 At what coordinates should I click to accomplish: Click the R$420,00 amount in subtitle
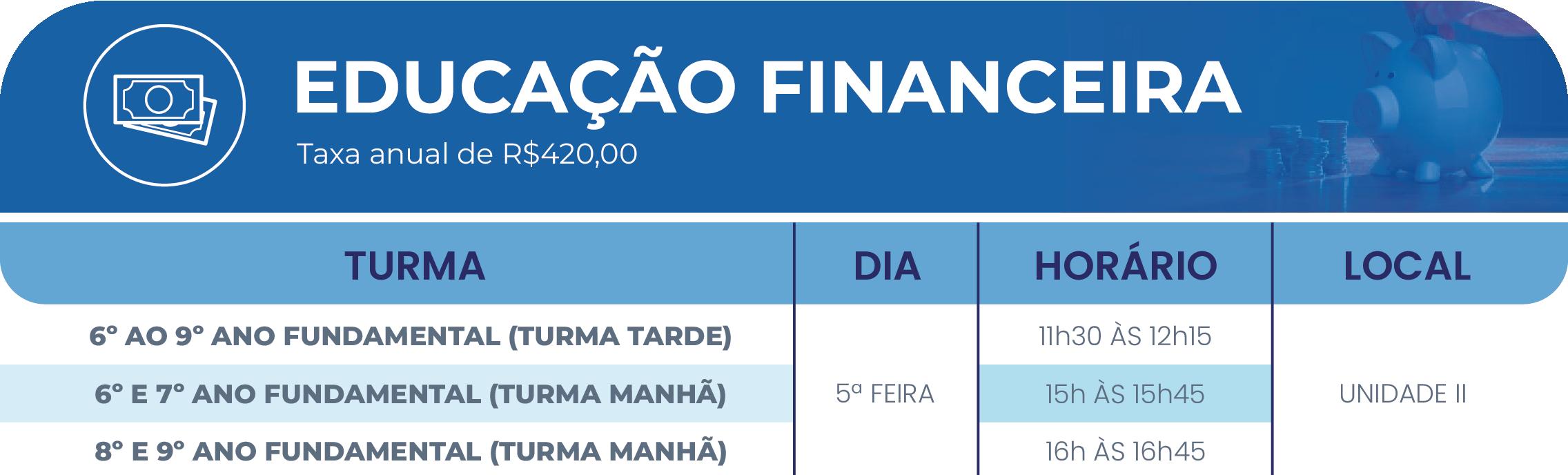click(569, 155)
